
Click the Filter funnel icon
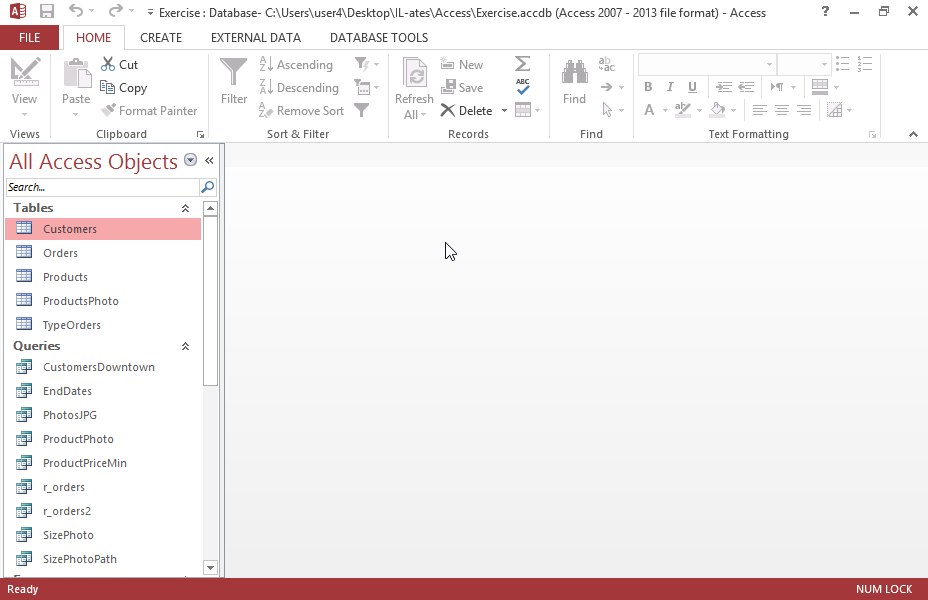(234, 72)
